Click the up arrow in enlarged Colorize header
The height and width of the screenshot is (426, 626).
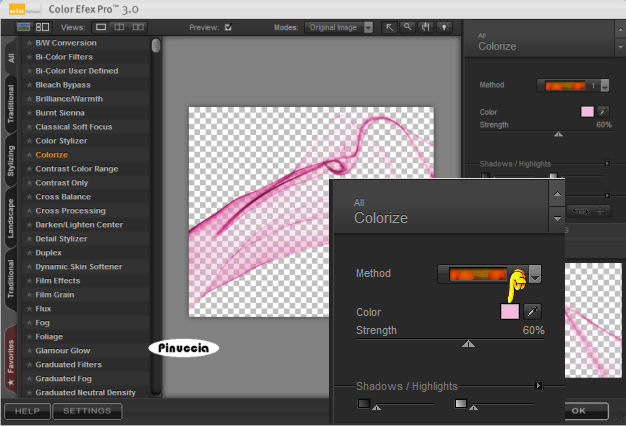557,194
